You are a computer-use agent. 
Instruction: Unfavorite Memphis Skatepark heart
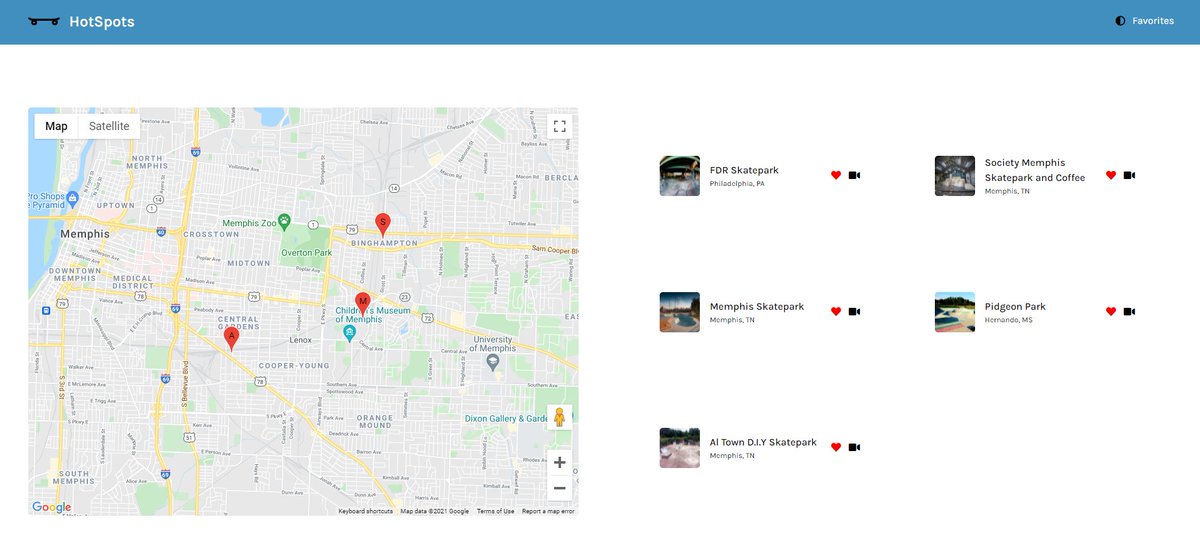836,311
